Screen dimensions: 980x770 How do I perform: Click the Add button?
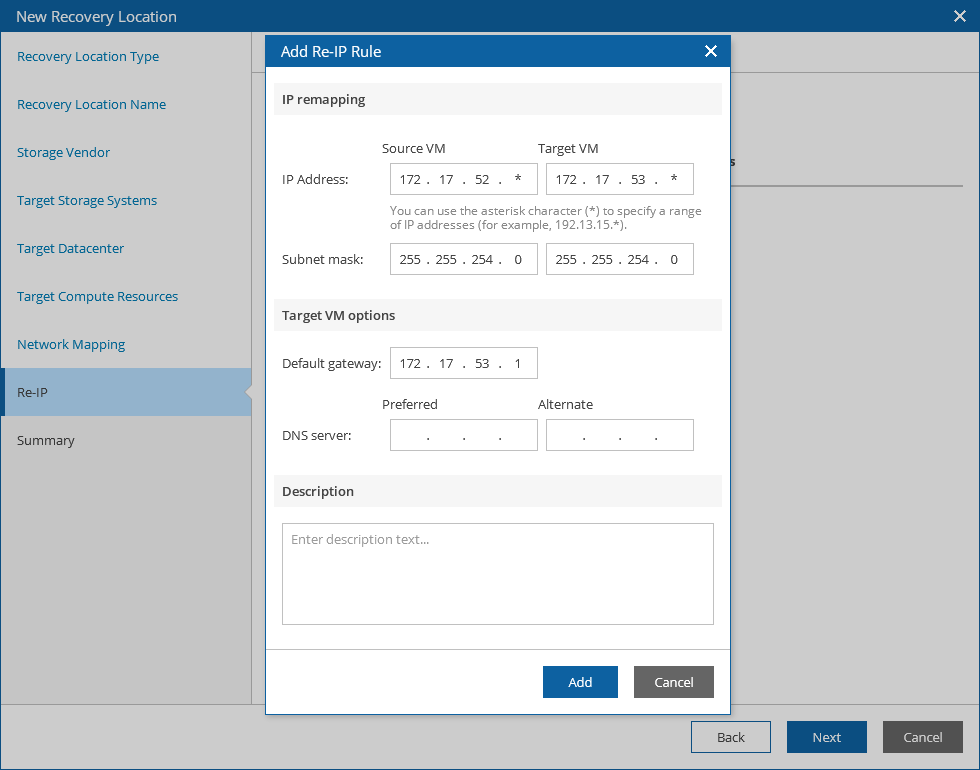coord(580,682)
